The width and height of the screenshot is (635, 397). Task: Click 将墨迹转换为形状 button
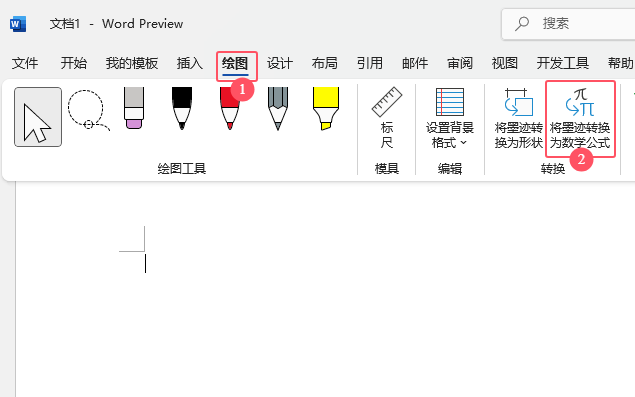(518, 118)
